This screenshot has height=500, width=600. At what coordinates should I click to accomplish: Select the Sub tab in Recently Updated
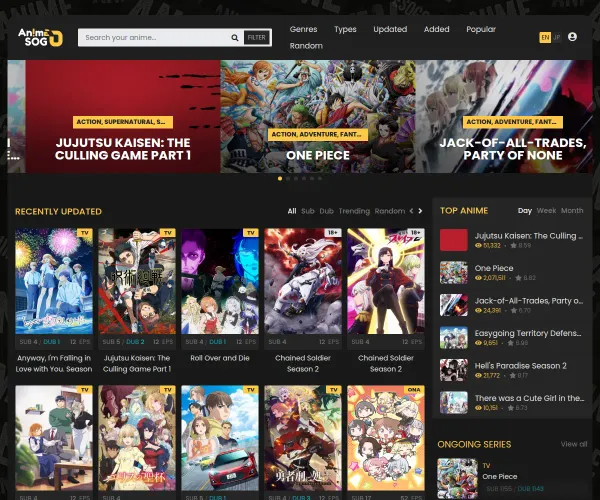[x=308, y=211]
